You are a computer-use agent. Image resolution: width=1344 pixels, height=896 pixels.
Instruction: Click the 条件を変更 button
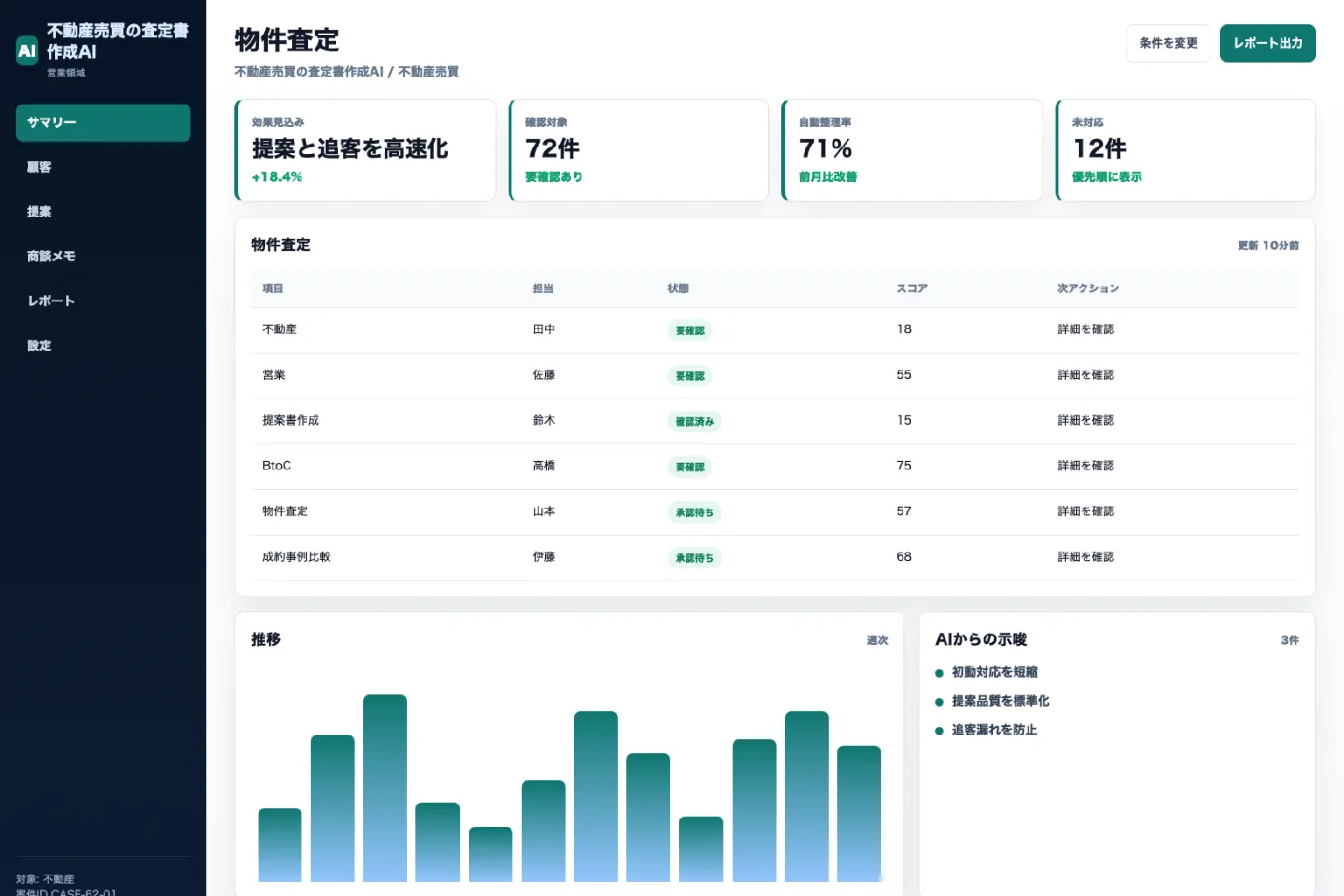(x=1169, y=43)
